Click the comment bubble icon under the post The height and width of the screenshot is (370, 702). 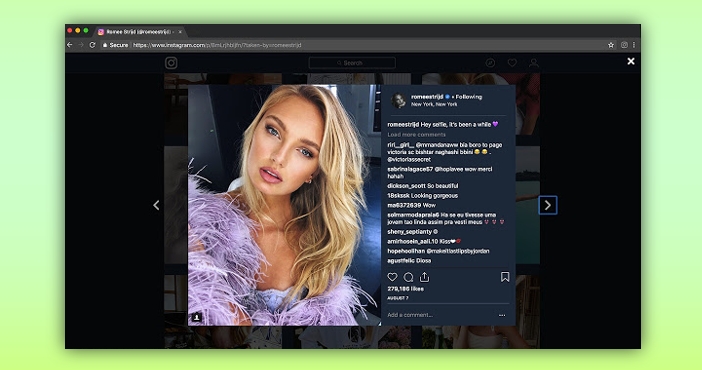(408, 277)
